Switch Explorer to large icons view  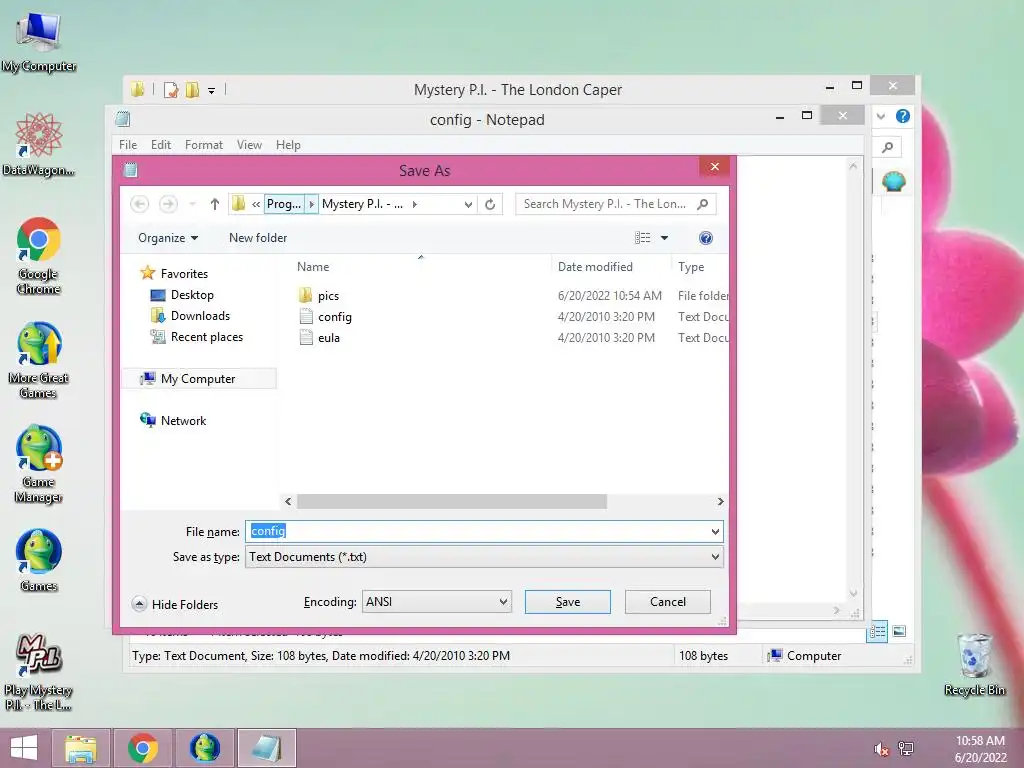pyautogui.click(x=899, y=632)
